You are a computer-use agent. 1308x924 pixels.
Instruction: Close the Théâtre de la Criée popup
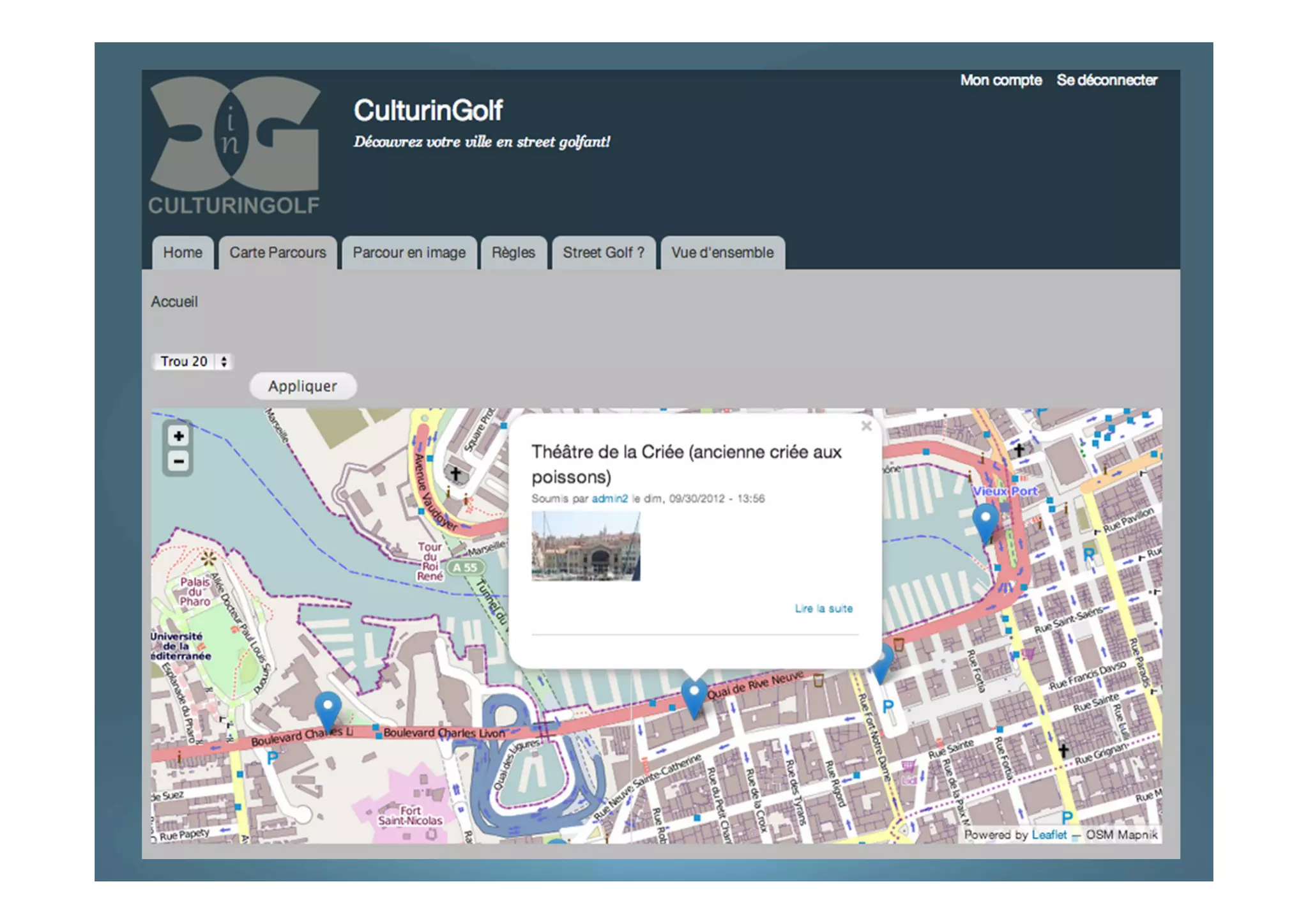(x=866, y=426)
